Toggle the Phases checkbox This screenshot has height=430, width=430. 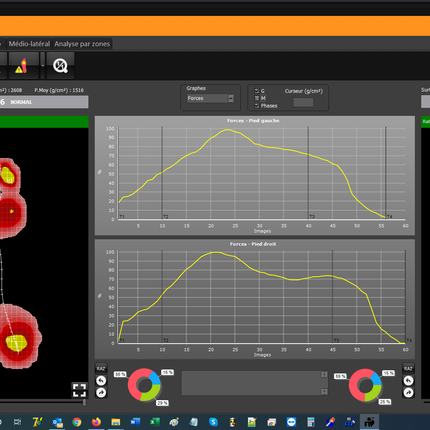tap(257, 106)
